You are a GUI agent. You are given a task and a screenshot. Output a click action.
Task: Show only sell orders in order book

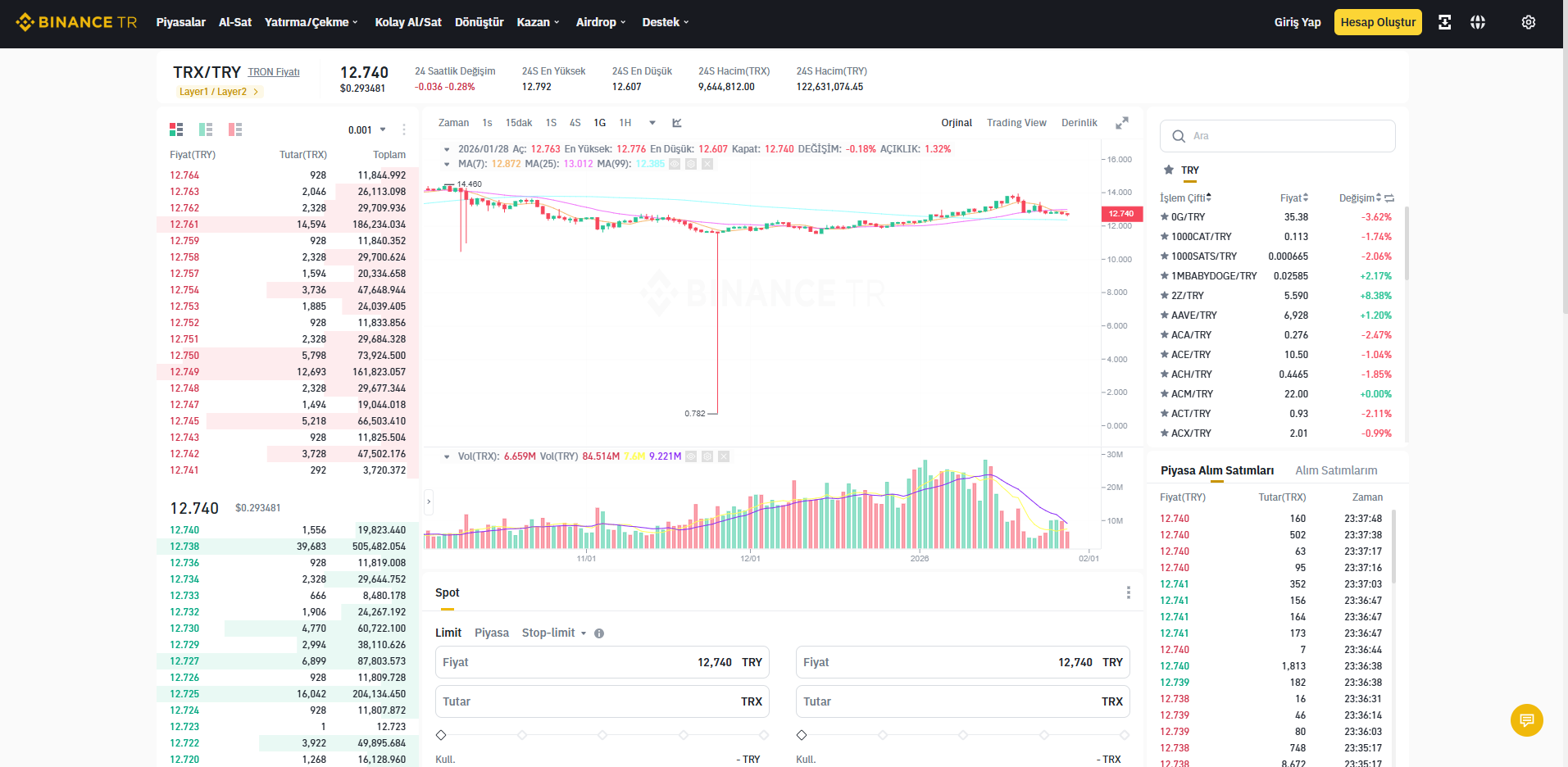[x=235, y=129]
